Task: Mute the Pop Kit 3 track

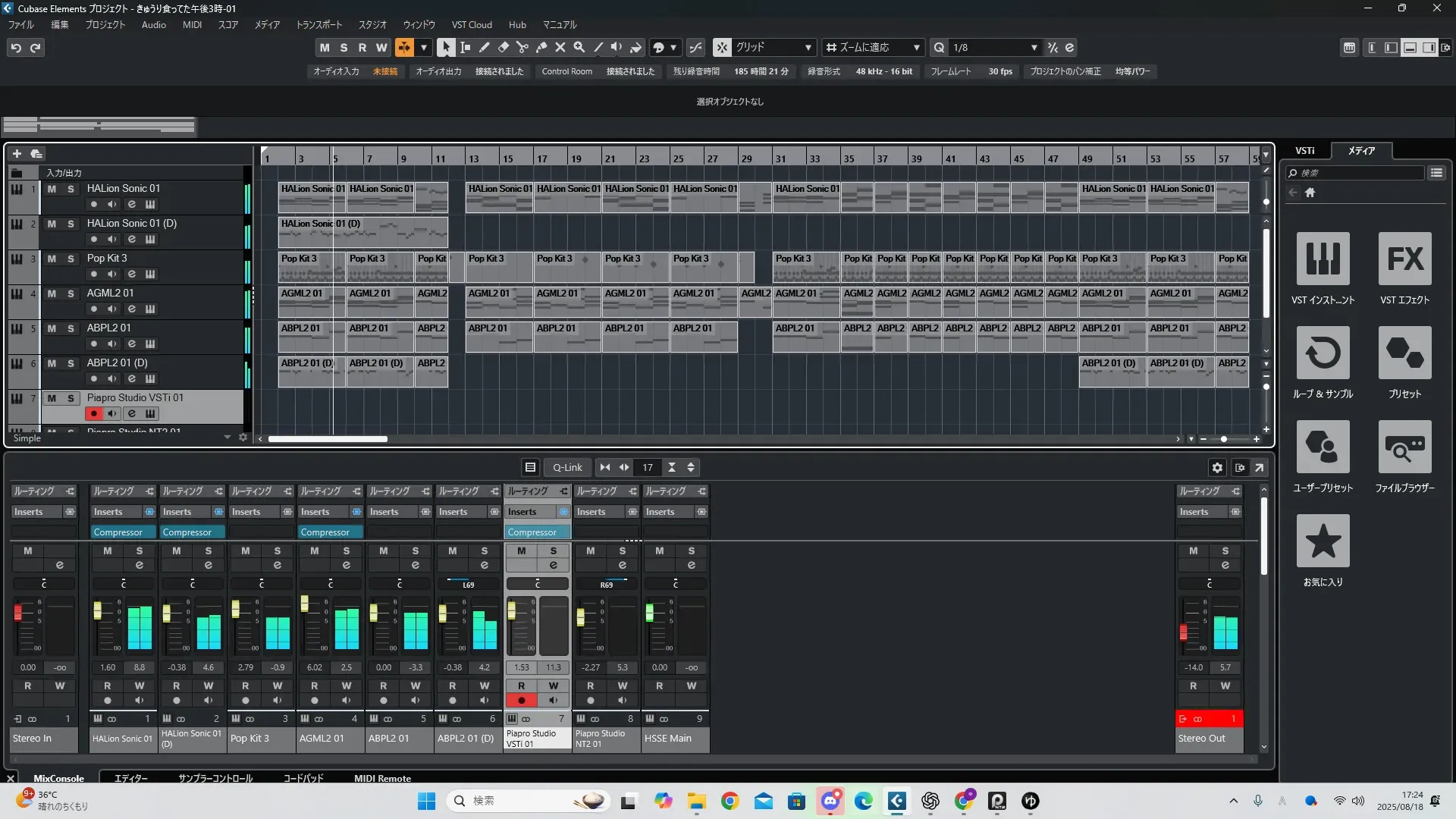Action: pyautogui.click(x=52, y=259)
